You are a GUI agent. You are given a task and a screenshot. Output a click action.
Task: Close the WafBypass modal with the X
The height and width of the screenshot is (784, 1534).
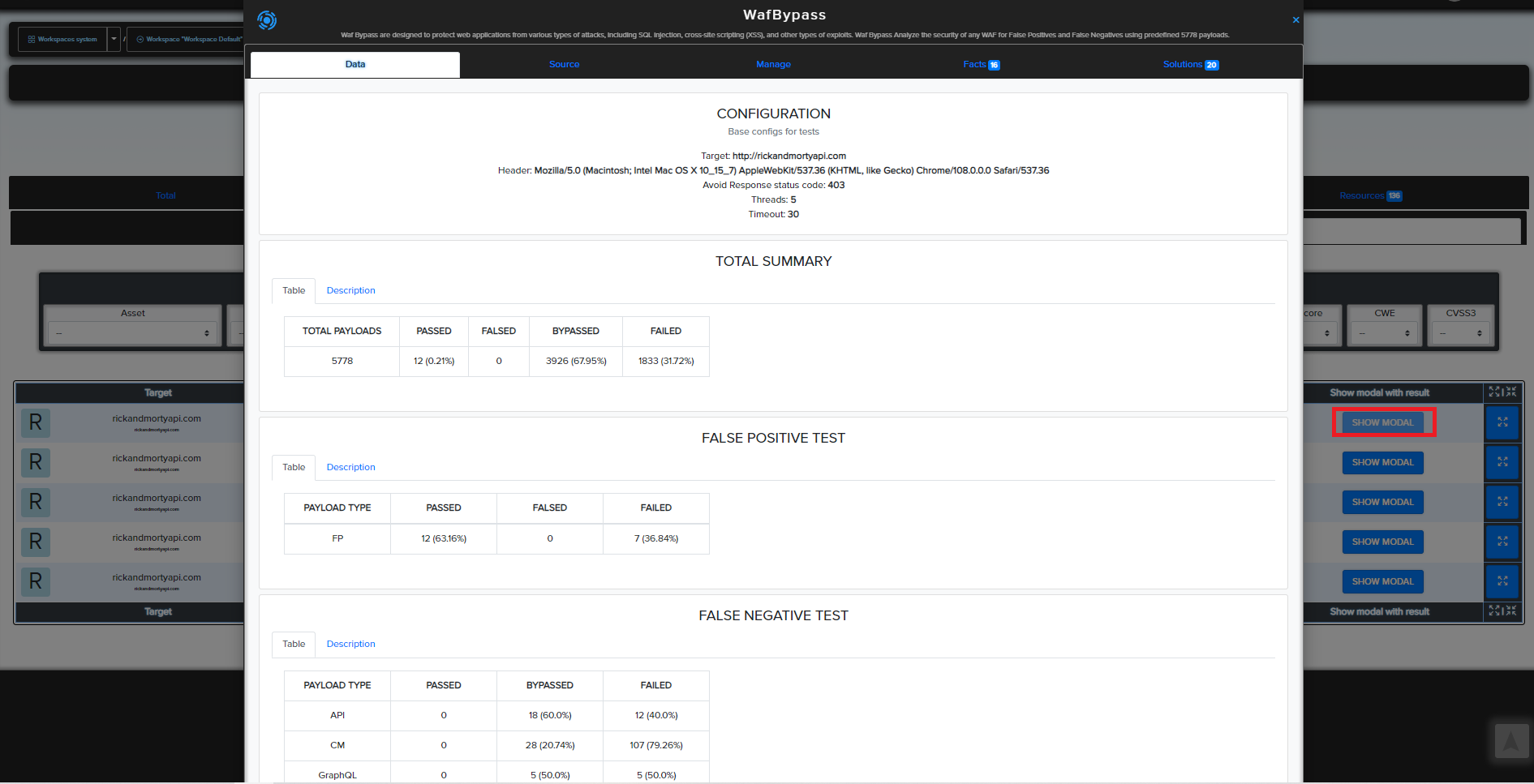1296,19
